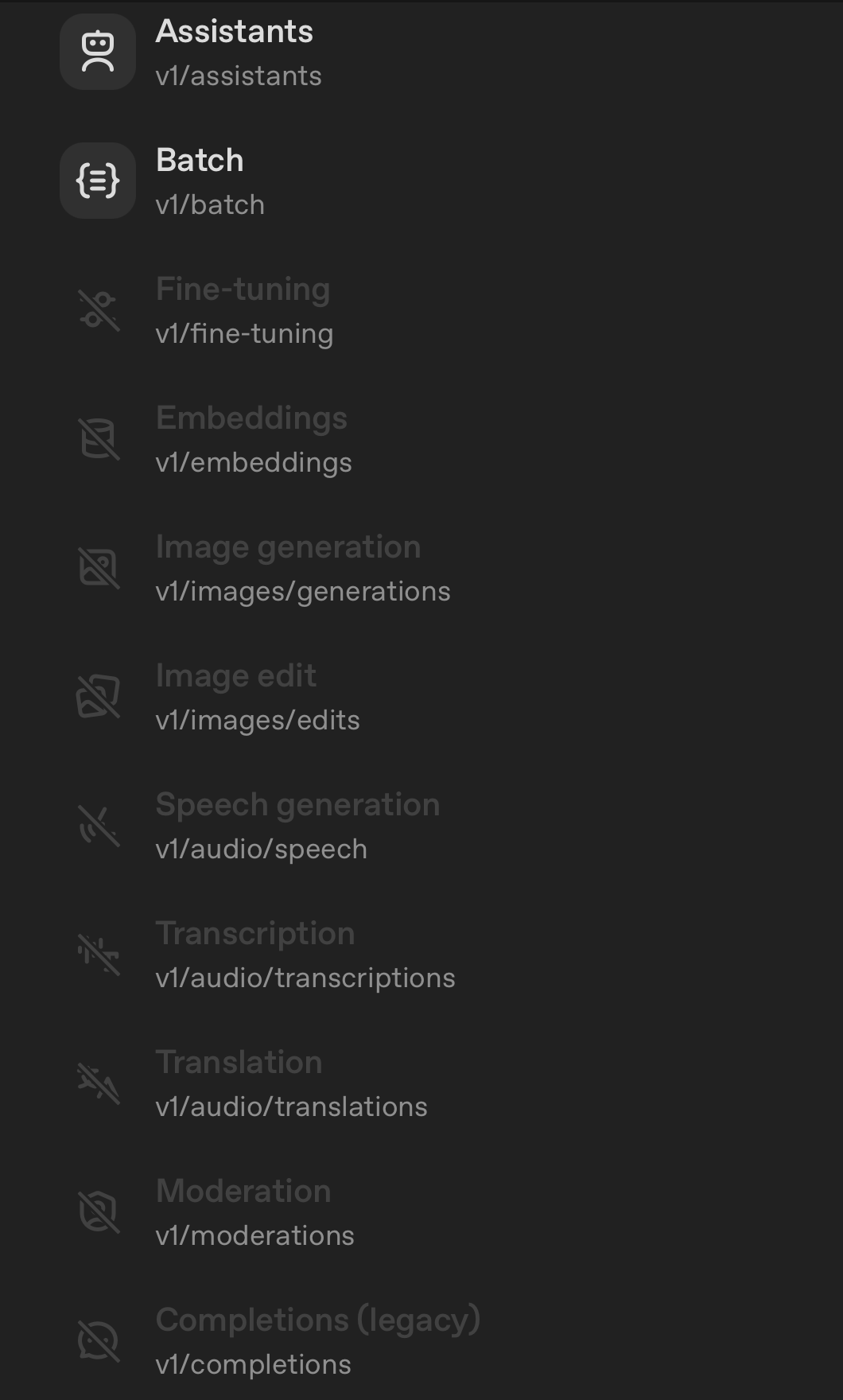Open the Assistants robot icon
Screen dimensions: 843x1400
98,52
